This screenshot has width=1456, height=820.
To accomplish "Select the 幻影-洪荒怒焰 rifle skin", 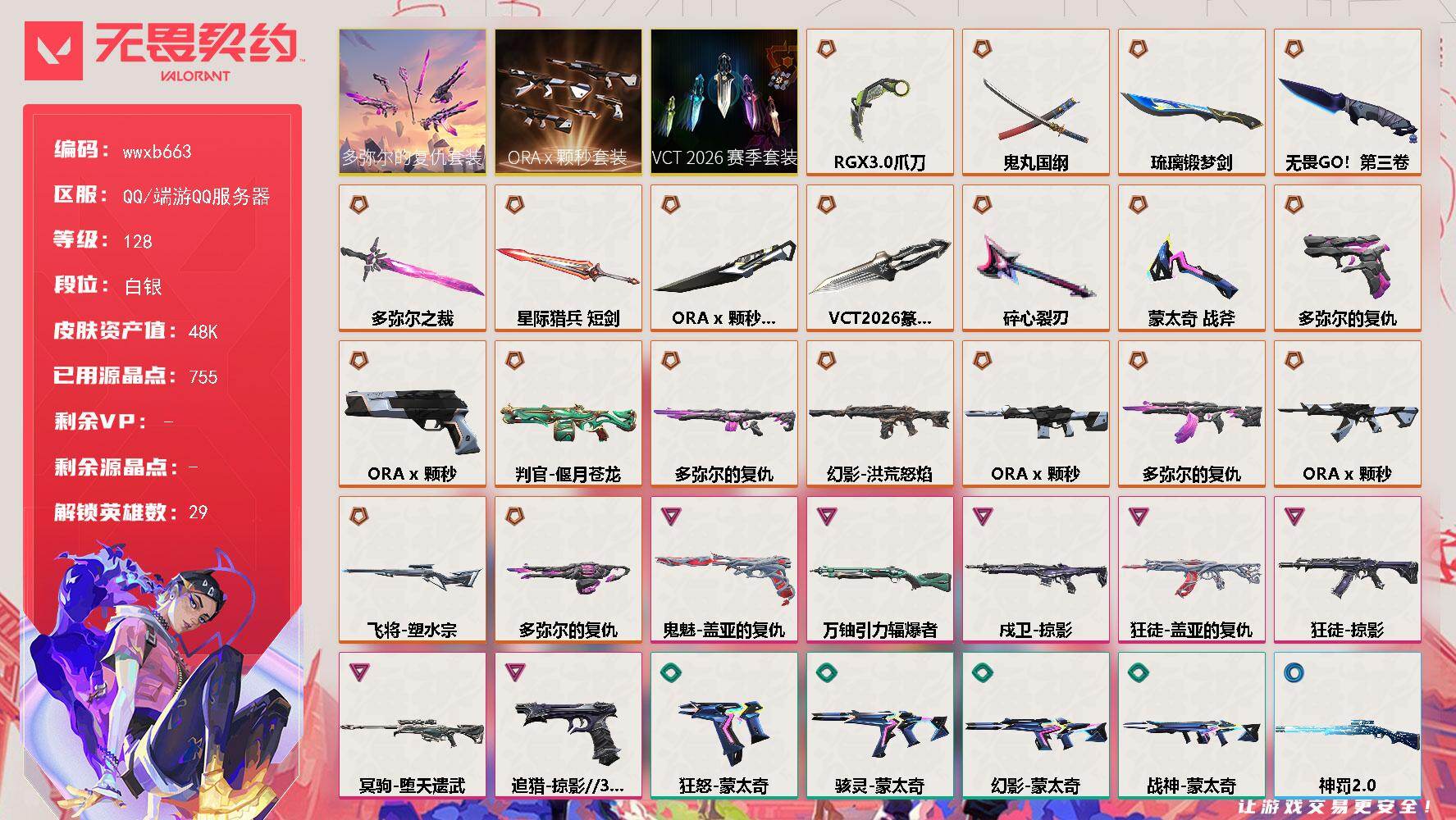I will coord(879,413).
